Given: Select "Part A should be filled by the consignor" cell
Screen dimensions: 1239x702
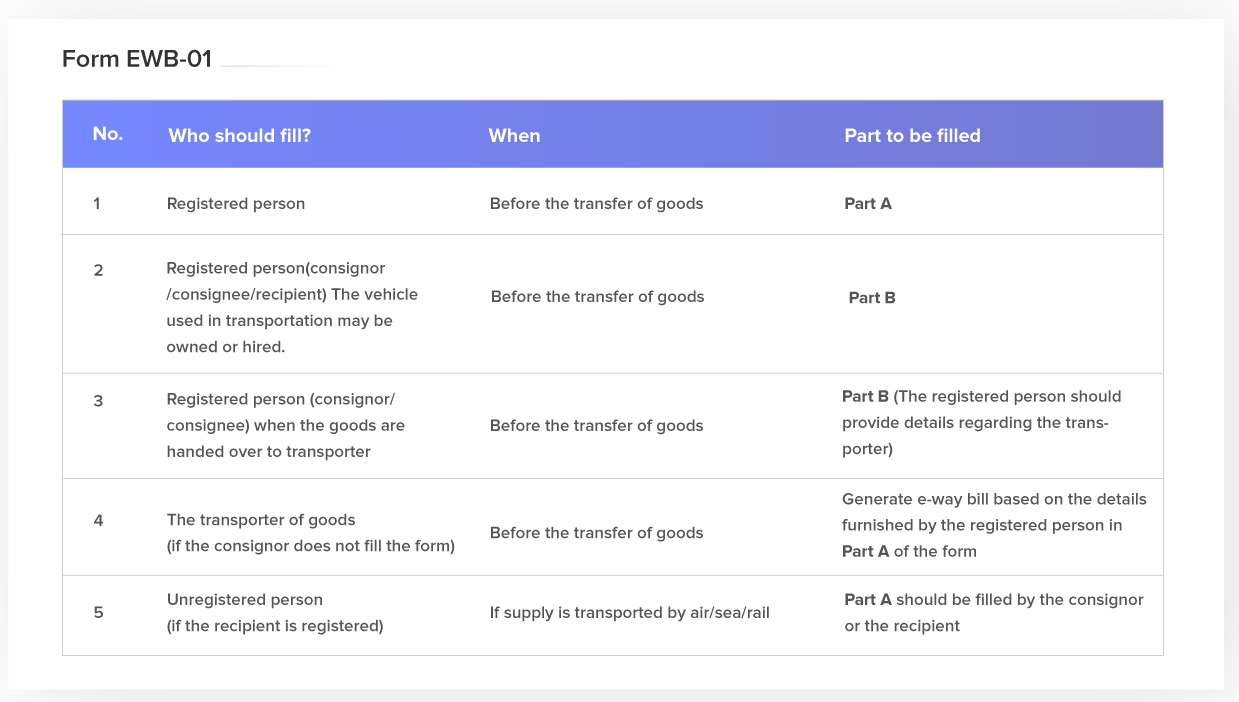Looking at the screenshot, I should [993, 613].
